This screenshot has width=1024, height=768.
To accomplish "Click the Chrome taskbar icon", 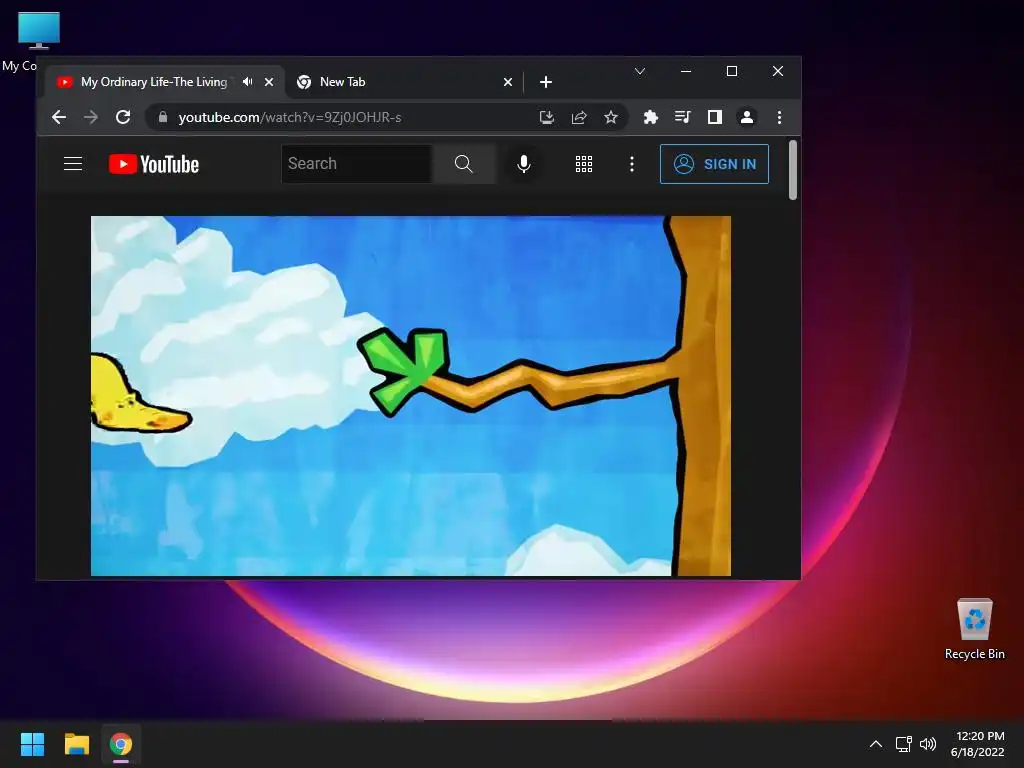I will pos(121,744).
